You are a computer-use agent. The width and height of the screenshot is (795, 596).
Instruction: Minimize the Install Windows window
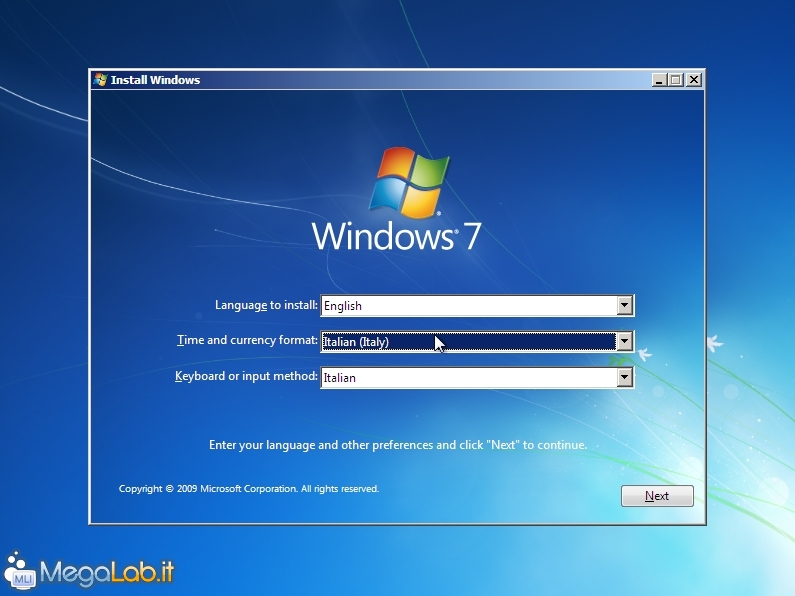[659, 80]
